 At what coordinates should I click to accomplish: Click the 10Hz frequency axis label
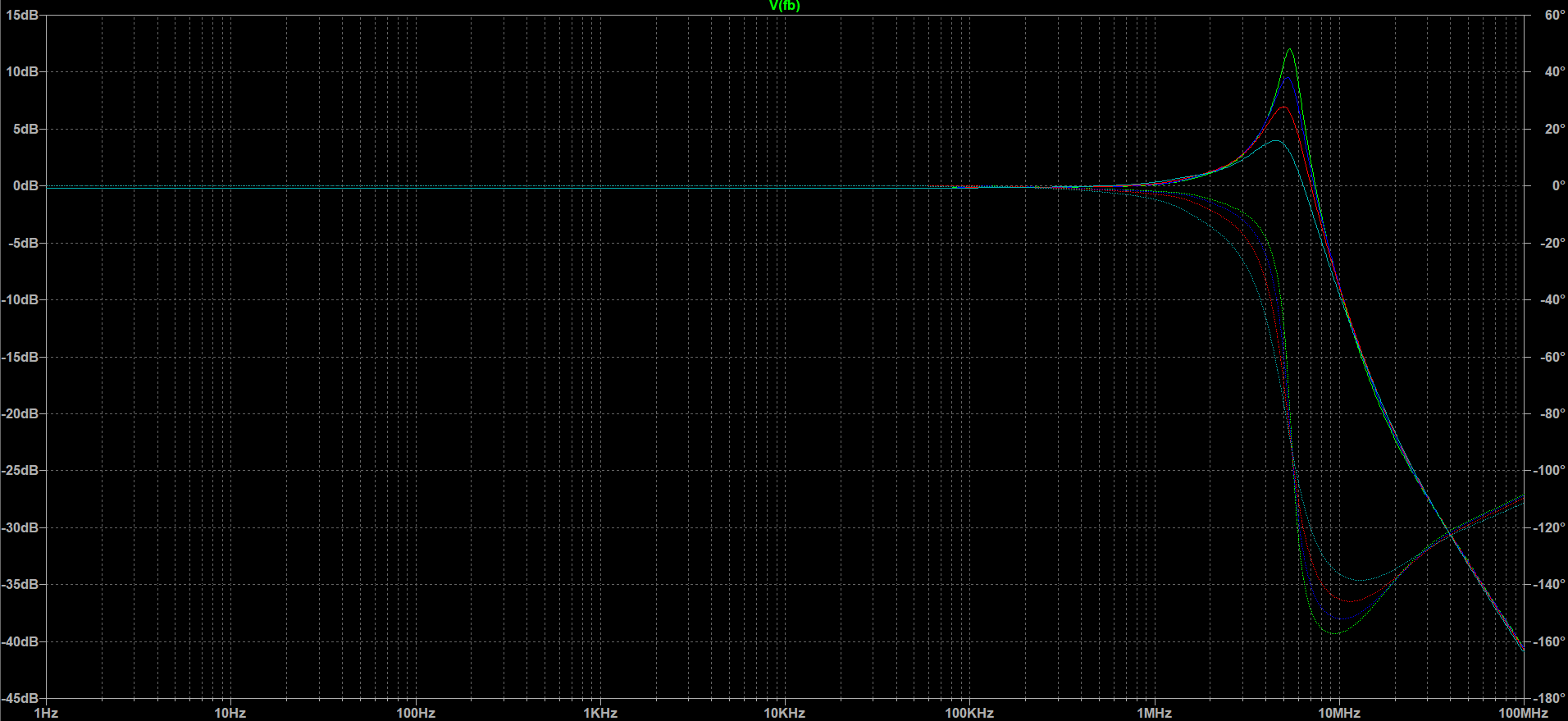[230, 714]
